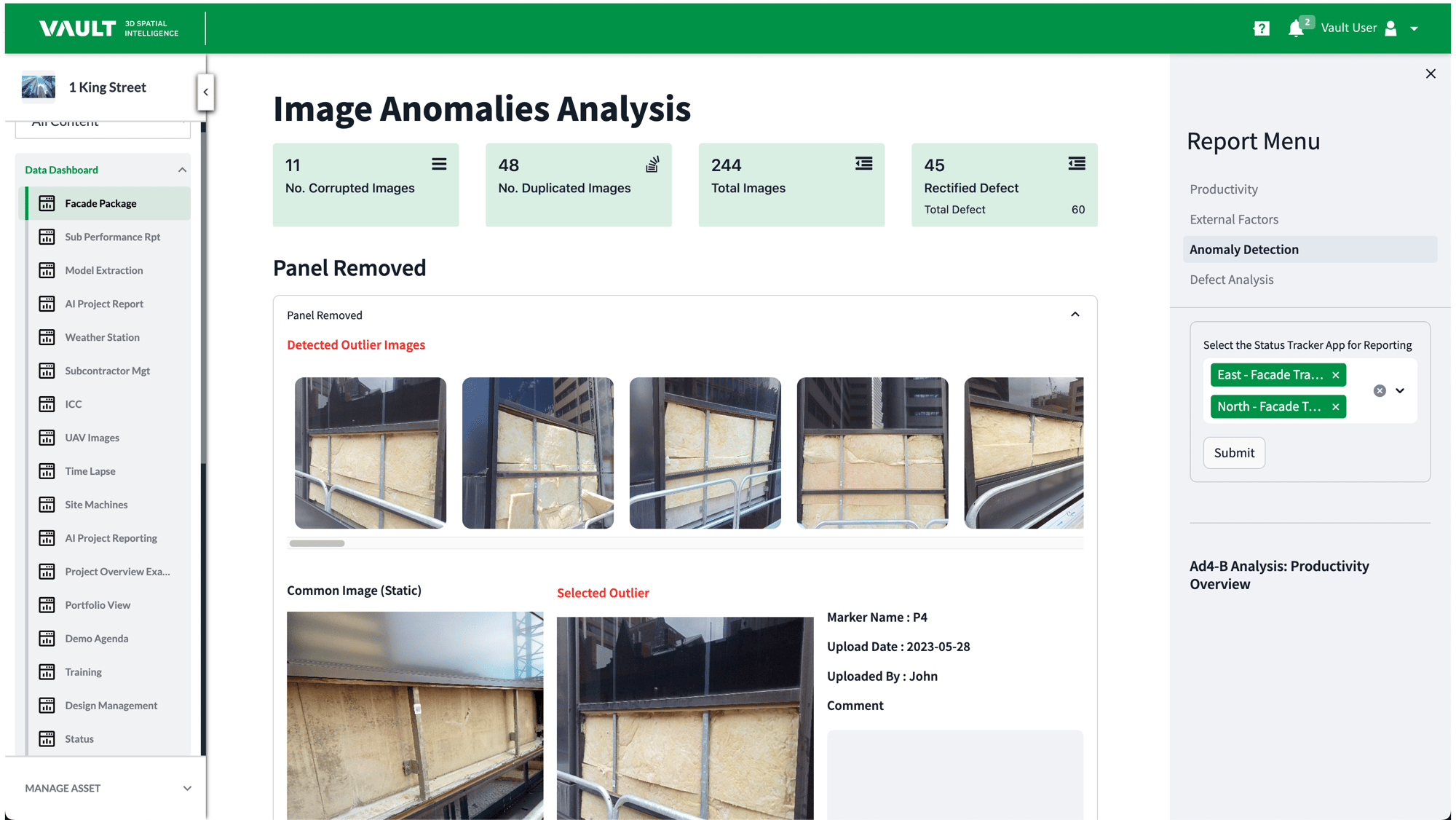Click the Sub Performance Rpt dashboard icon
The height and width of the screenshot is (820, 1456).
pyautogui.click(x=47, y=237)
